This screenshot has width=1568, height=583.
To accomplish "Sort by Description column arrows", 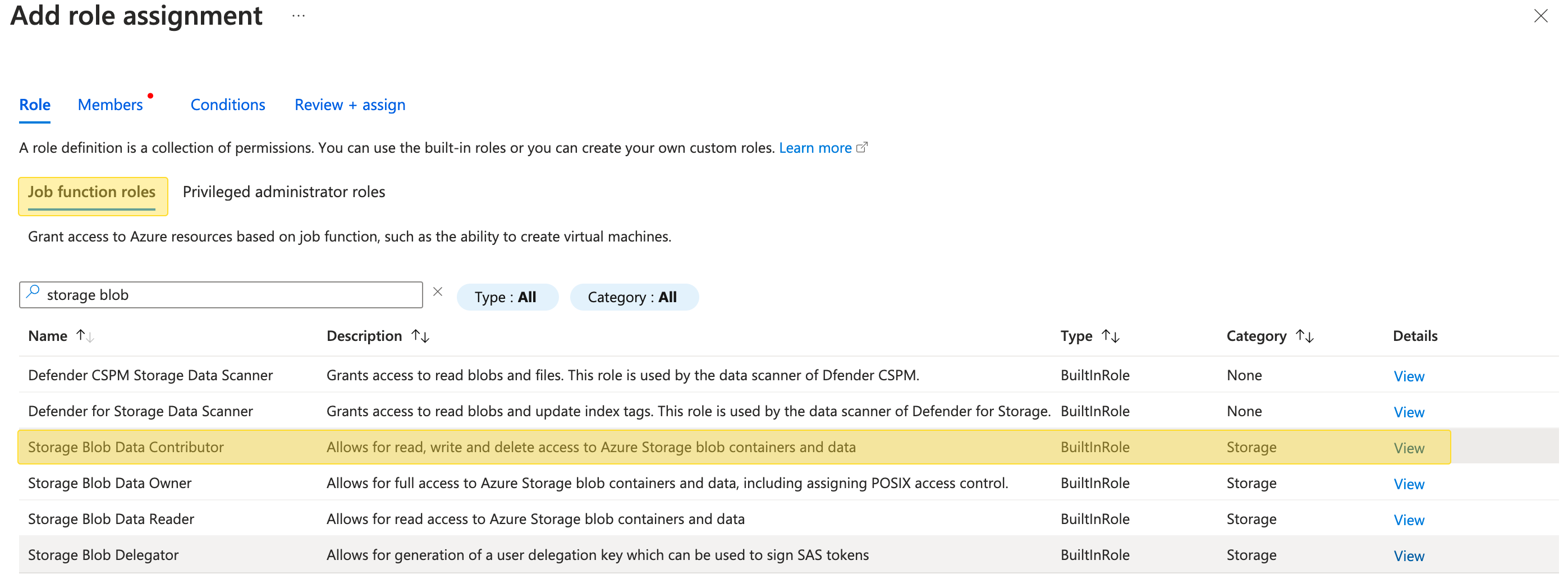I will point(420,336).
